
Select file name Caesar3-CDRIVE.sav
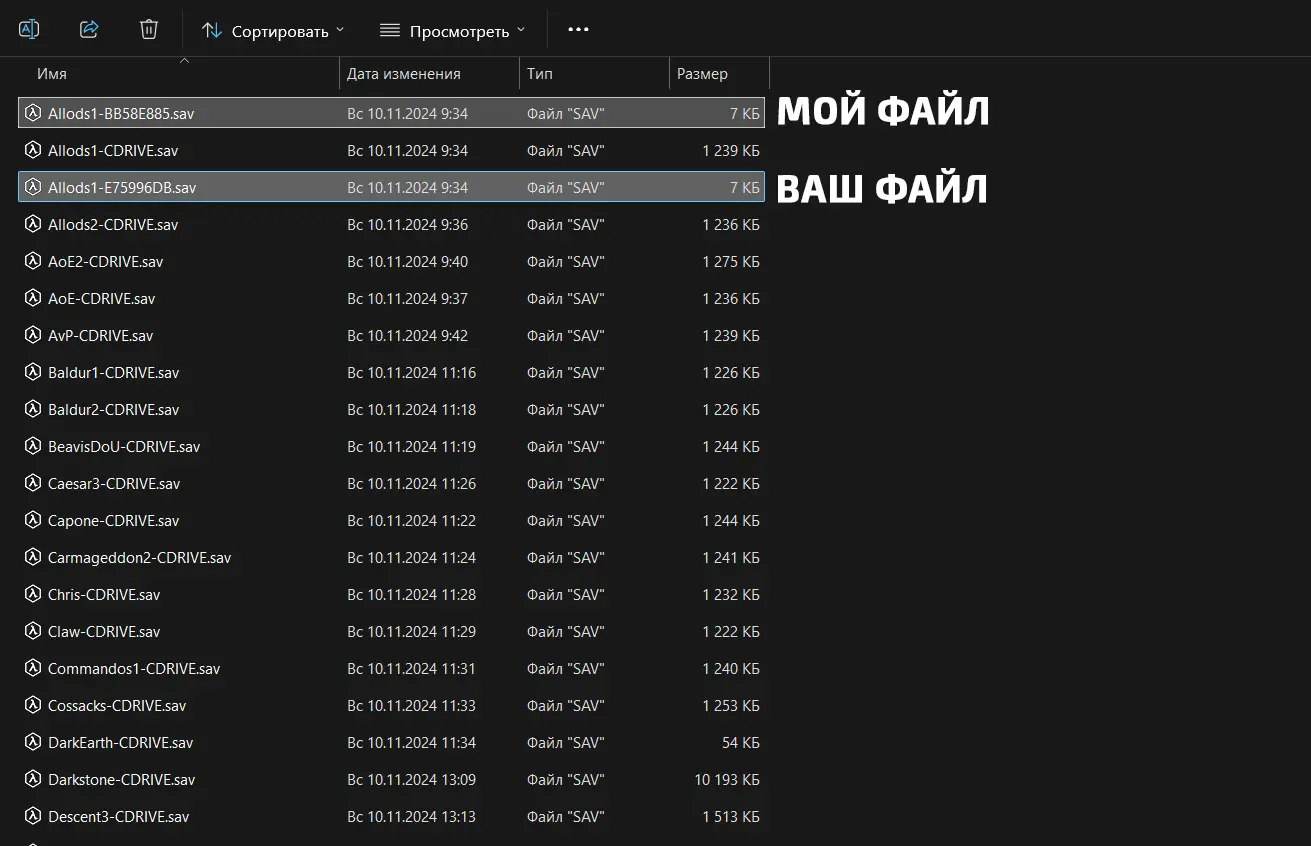pyautogui.click(x=114, y=484)
